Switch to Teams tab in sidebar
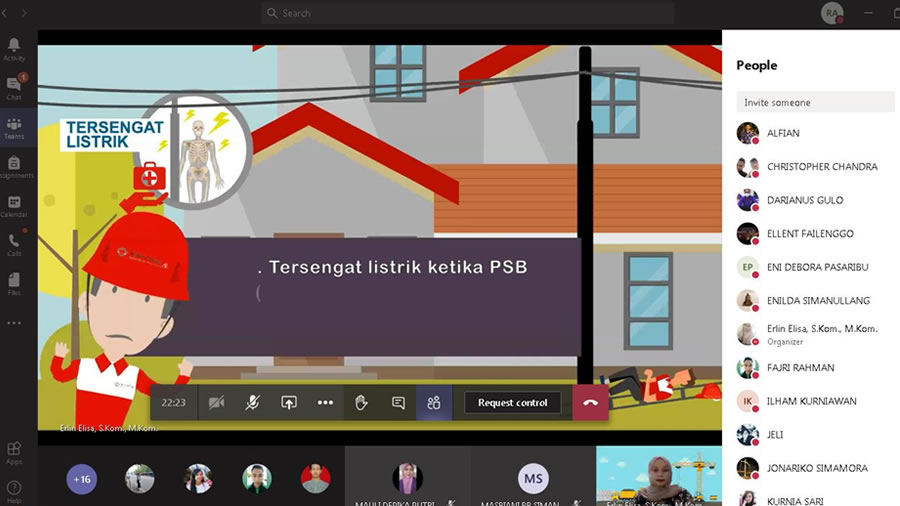This screenshot has height=506, width=900. point(14,127)
